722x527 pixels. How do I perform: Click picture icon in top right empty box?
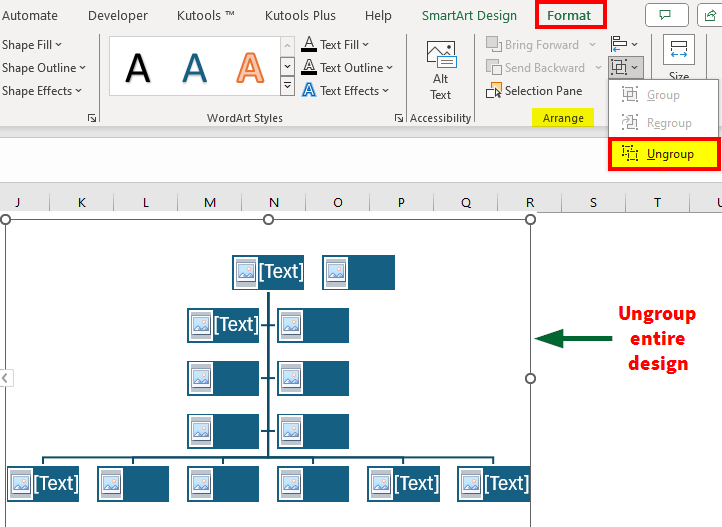[x=336, y=272]
